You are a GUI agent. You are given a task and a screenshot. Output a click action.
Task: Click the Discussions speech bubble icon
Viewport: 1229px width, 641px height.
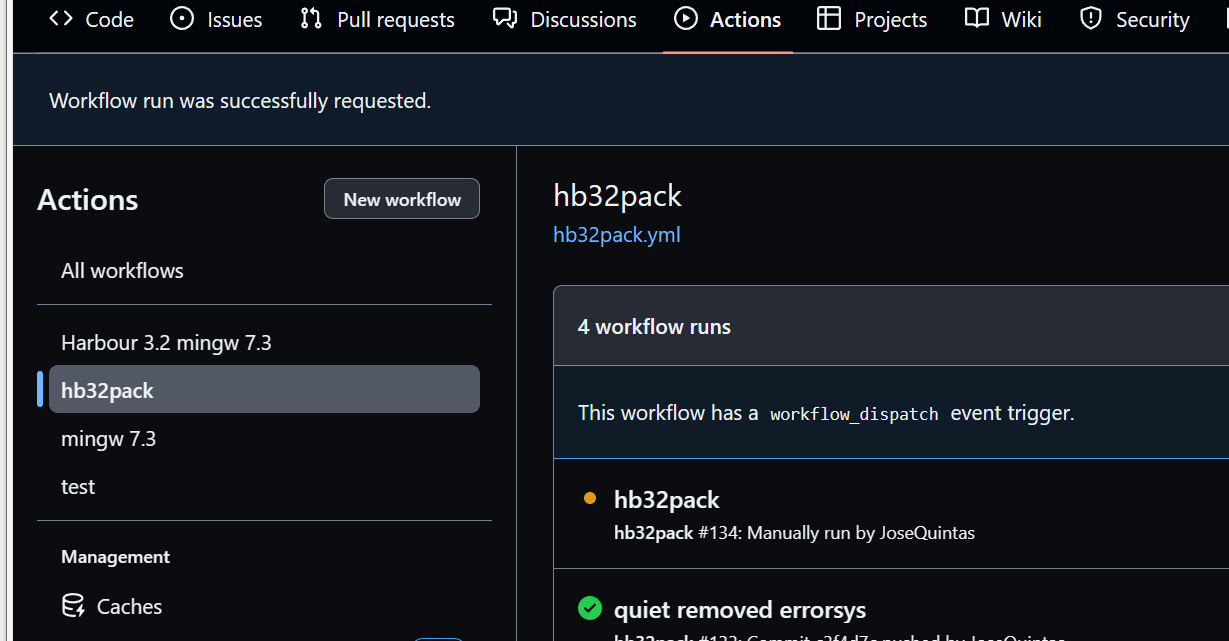point(505,19)
